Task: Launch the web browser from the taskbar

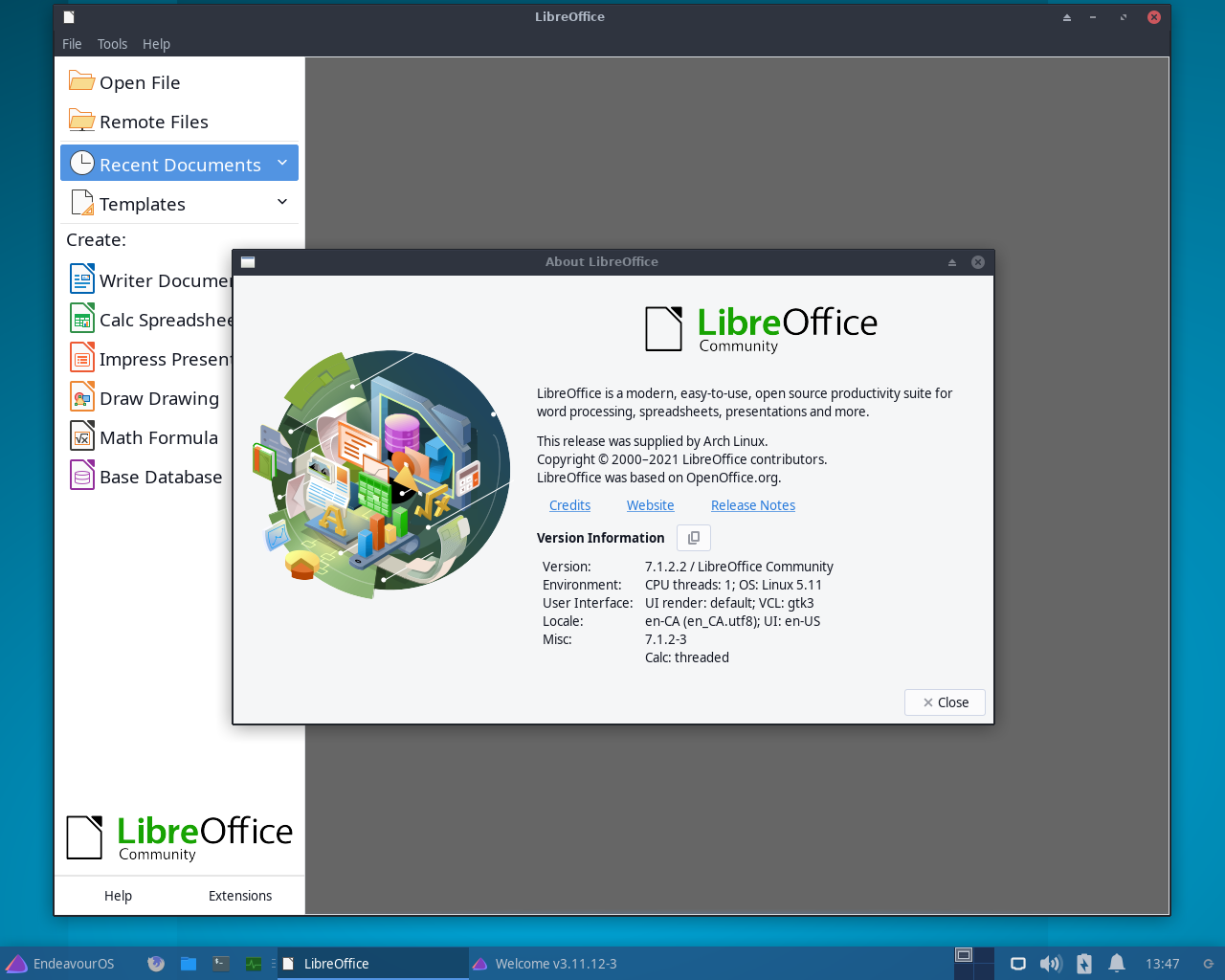Action: (156, 964)
